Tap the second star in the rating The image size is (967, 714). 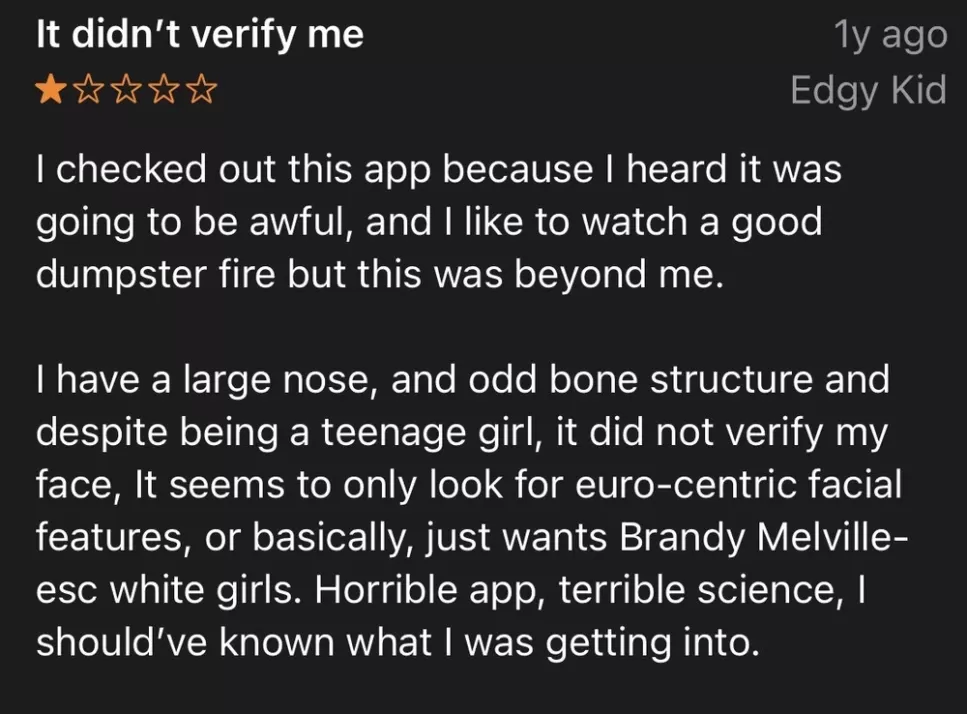(x=87, y=93)
